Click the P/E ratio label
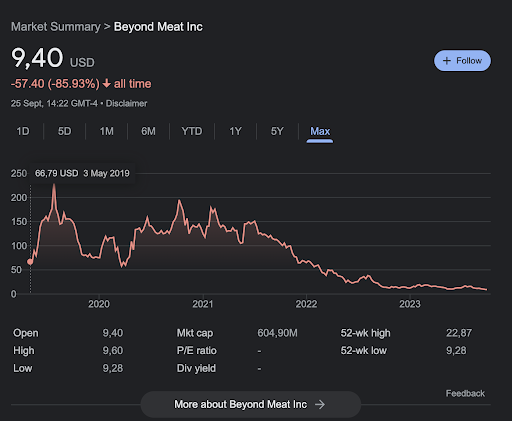Screen dimensions: 512x421 pos(197,351)
